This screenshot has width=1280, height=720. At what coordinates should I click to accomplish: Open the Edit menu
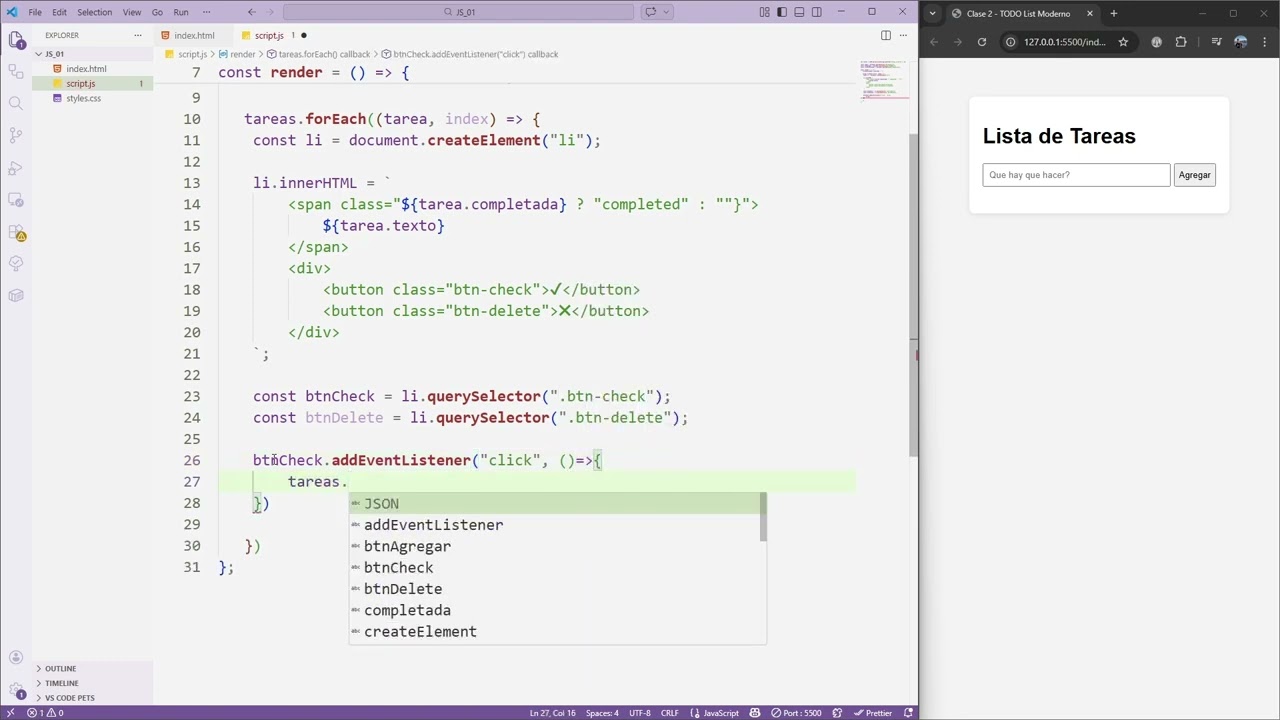(59, 12)
